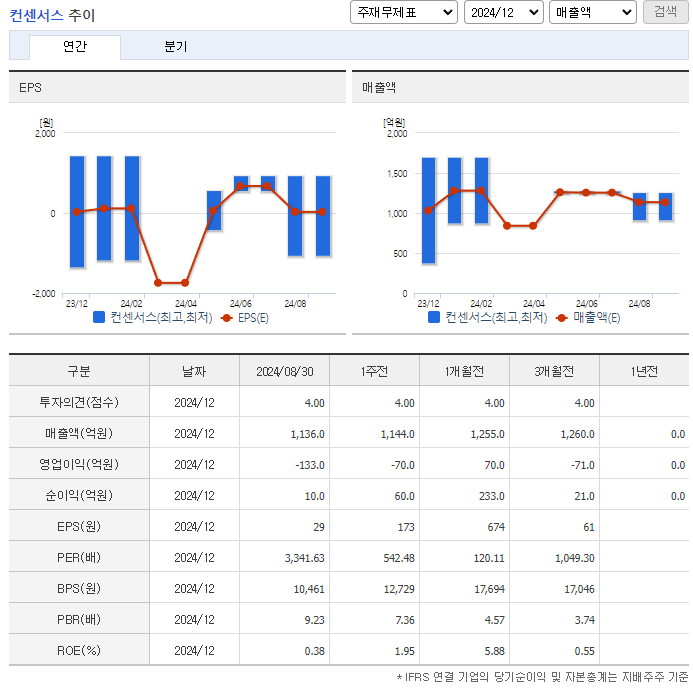Click the 1년전 column header
This screenshot has width=693, height=688.
coord(644,371)
